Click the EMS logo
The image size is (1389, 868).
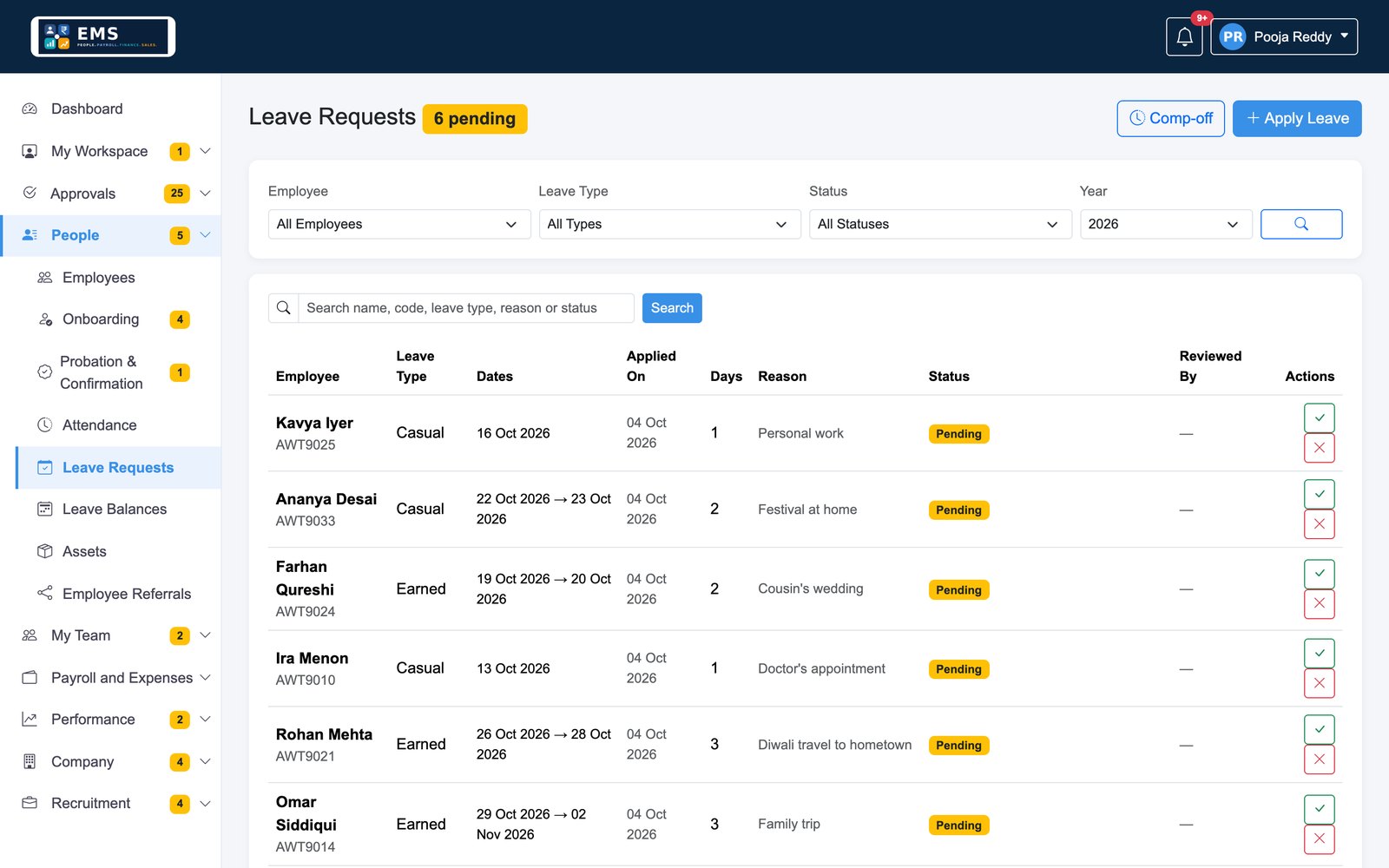tap(103, 36)
